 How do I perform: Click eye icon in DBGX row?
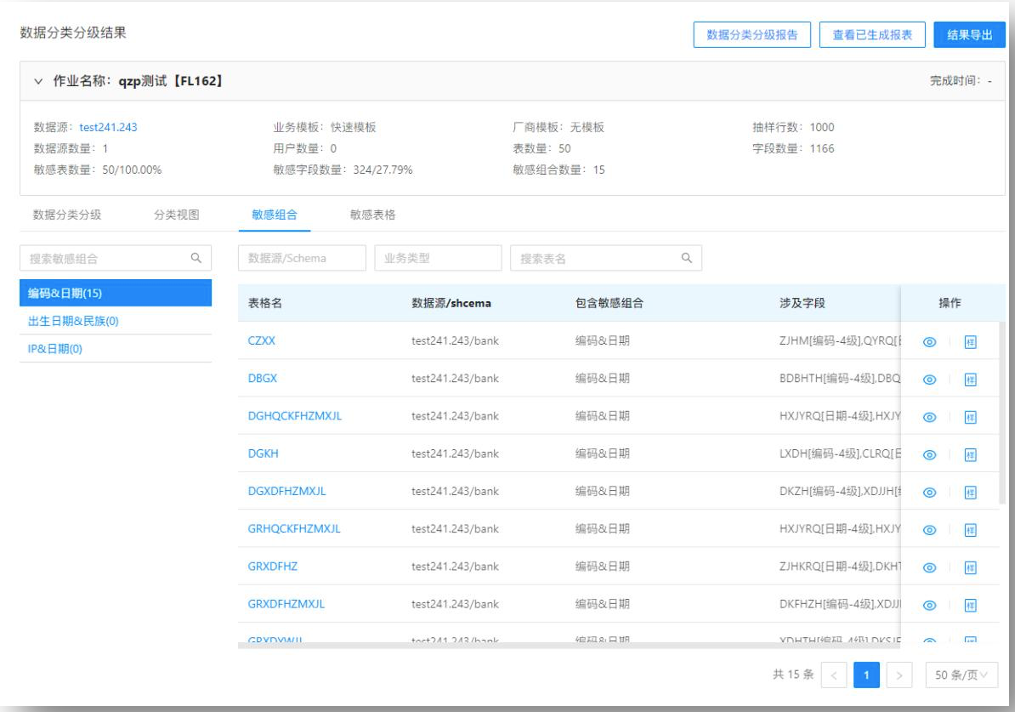(929, 380)
